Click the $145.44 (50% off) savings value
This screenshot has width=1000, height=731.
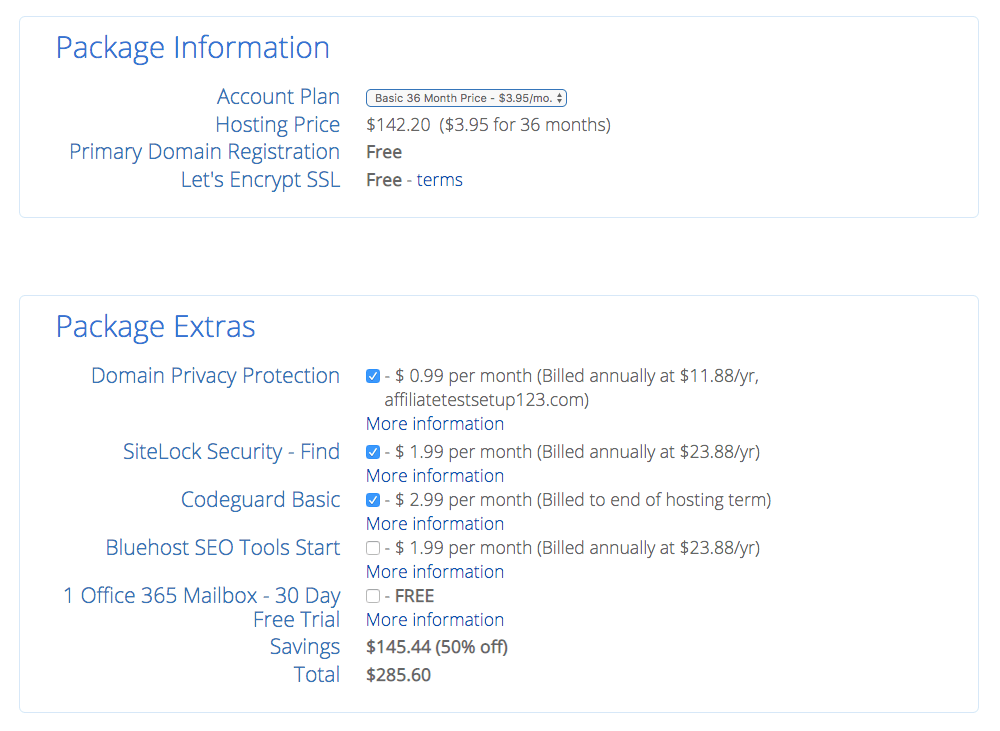point(436,647)
